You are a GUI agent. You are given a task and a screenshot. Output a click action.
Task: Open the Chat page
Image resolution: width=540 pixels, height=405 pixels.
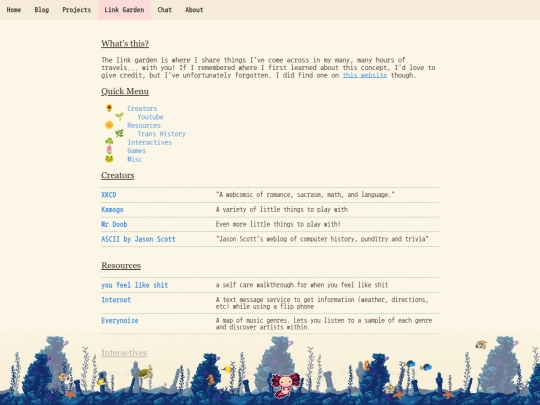pyautogui.click(x=165, y=10)
